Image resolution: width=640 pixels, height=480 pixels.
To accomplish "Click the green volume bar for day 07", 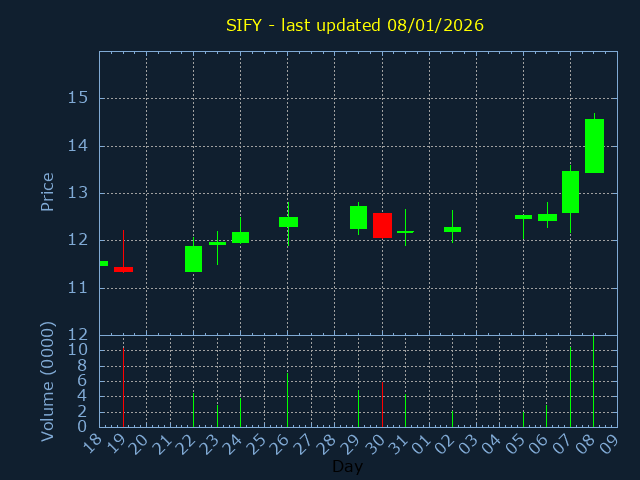I will (570, 387).
